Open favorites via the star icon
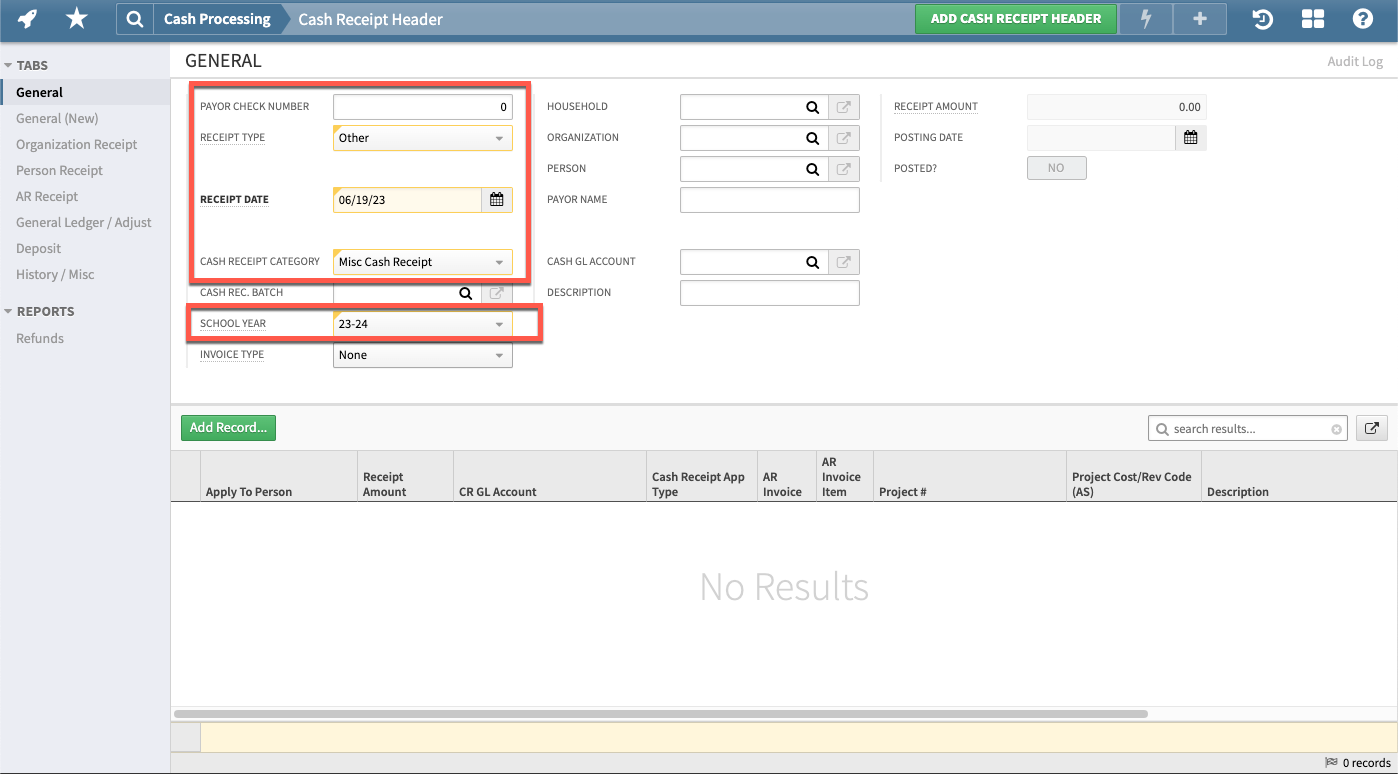 tap(76, 18)
